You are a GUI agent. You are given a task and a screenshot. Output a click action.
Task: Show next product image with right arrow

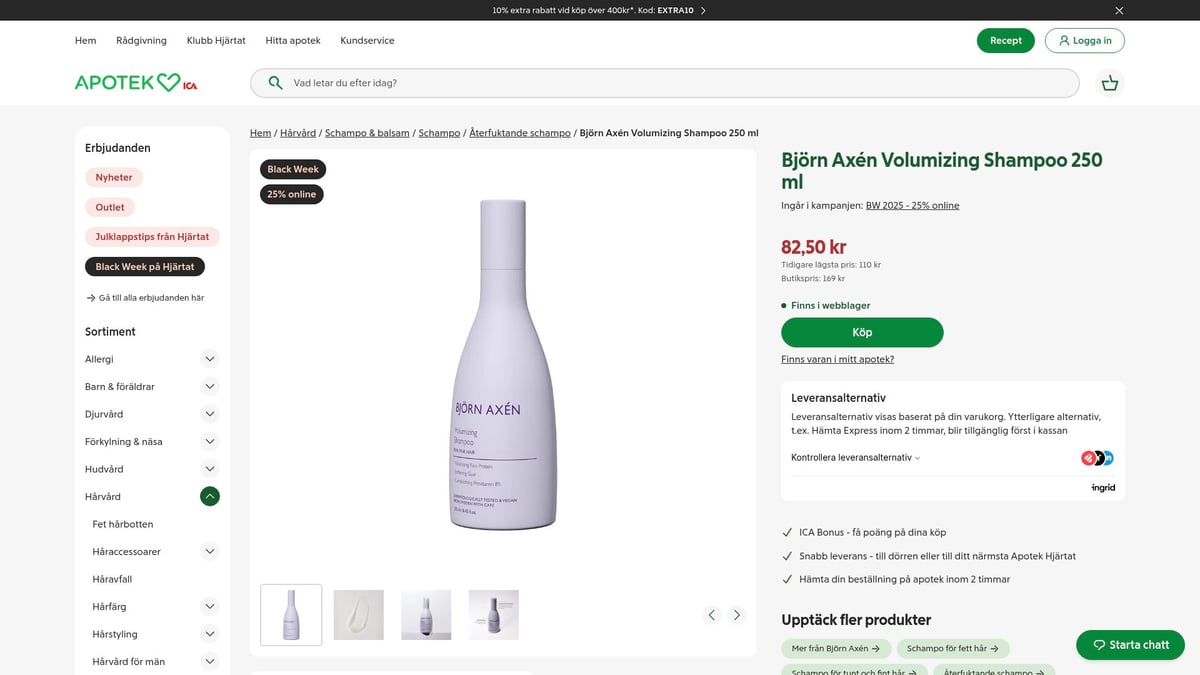click(737, 614)
